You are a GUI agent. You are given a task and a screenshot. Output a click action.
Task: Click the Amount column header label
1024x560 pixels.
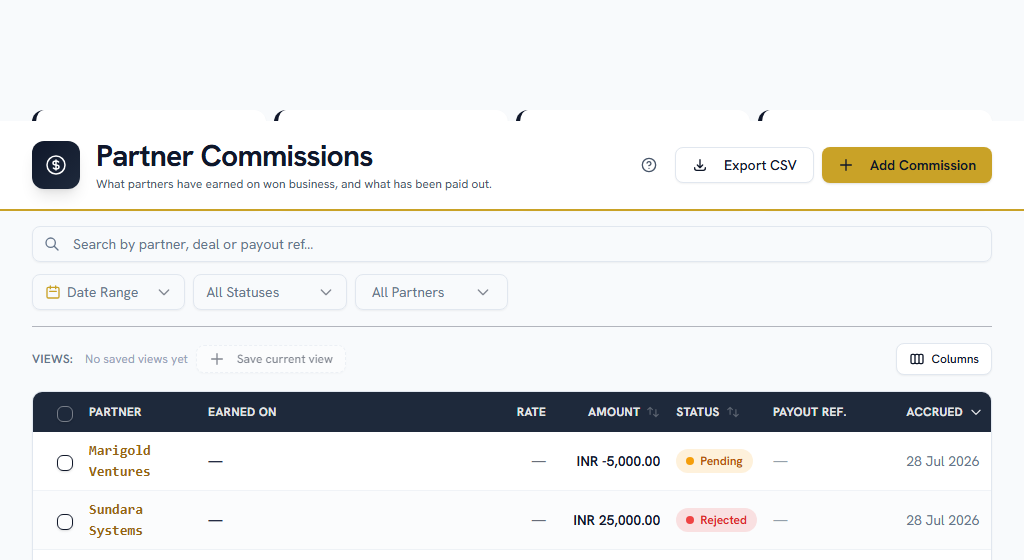pos(613,412)
